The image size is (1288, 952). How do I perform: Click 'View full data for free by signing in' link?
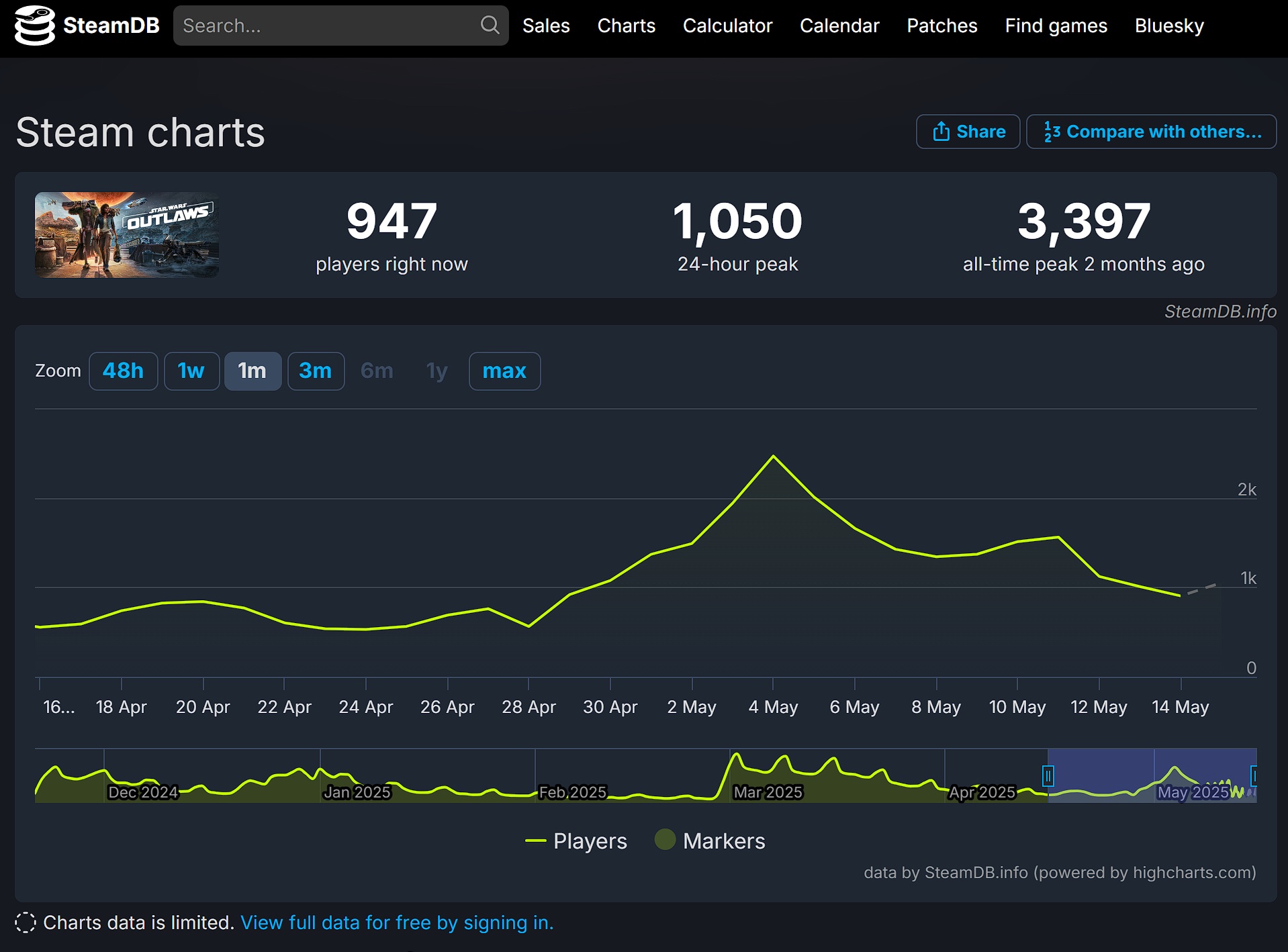[x=397, y=922]
